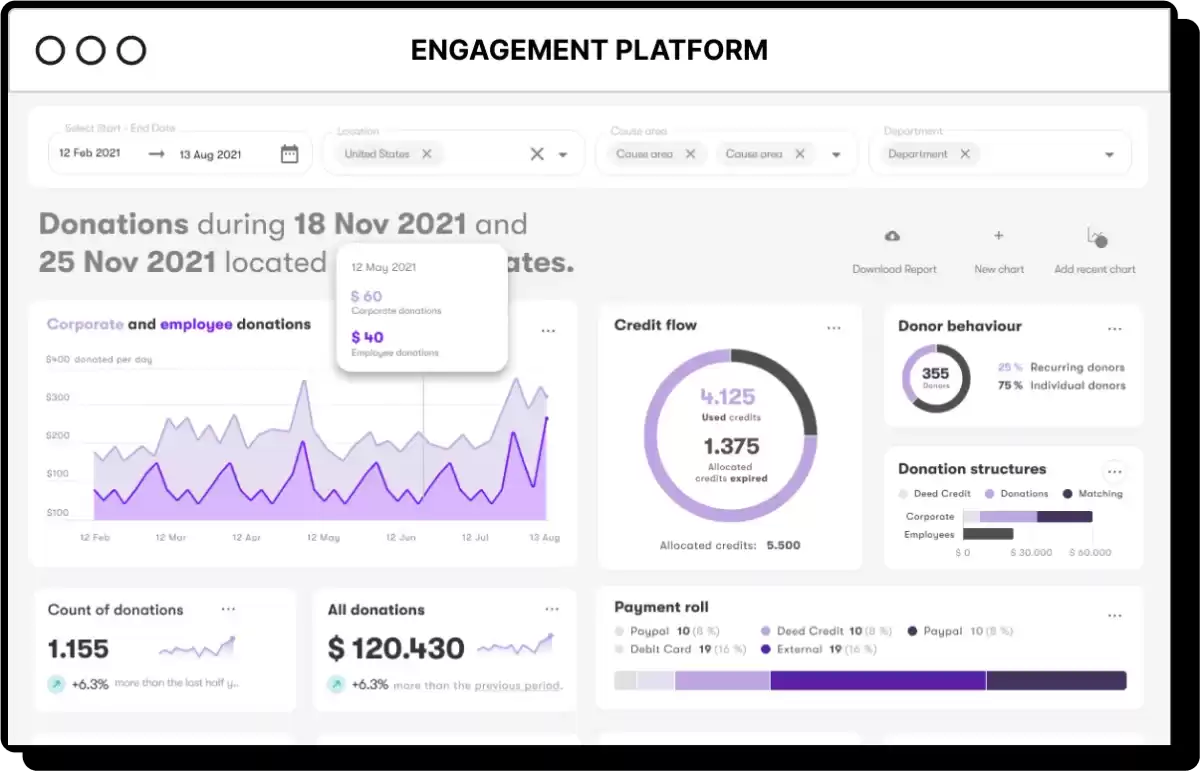Expand the Cause area dropdown arrow
This screenshot has width=1200, height=771.
[x=836, y=155]
